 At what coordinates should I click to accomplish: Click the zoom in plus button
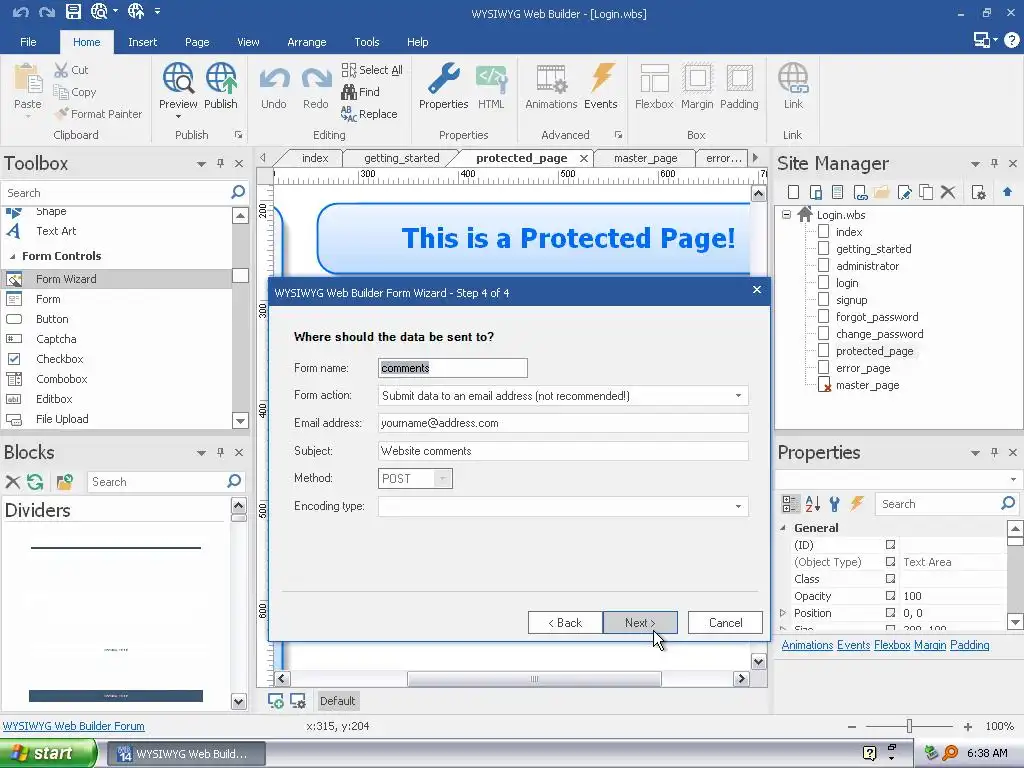968,726
